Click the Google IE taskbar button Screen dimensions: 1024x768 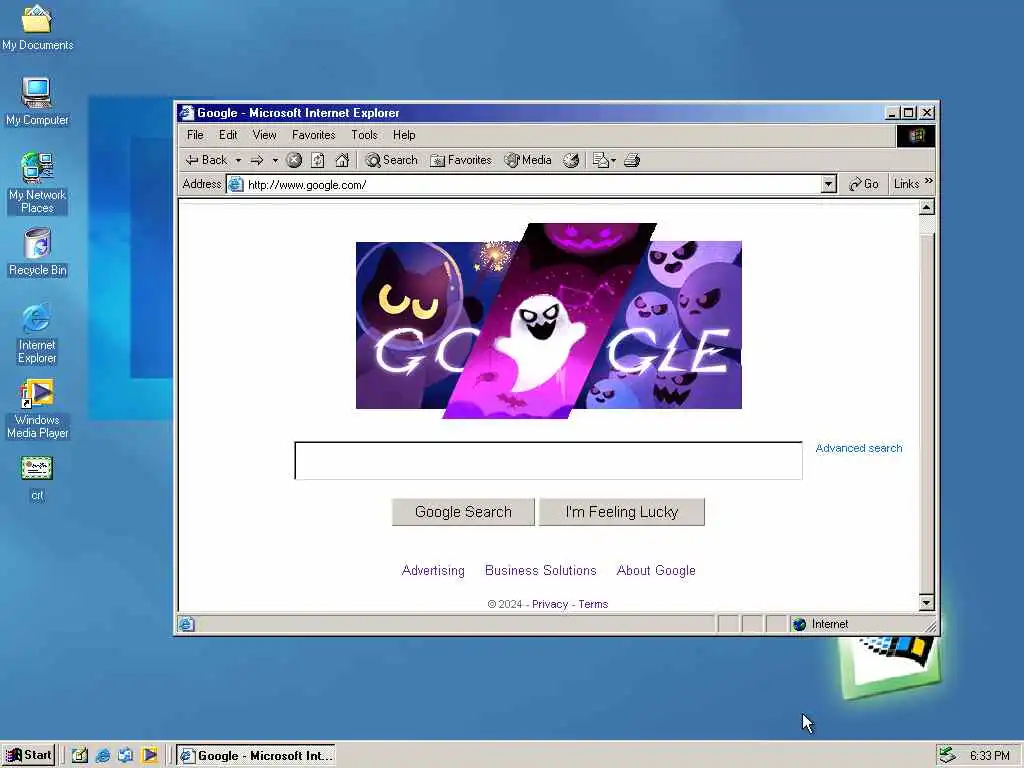click(x=256, y=756)
